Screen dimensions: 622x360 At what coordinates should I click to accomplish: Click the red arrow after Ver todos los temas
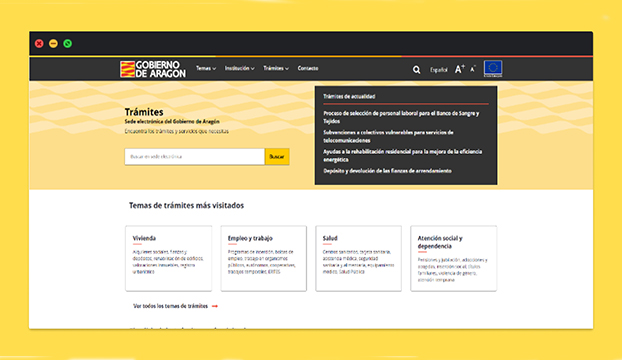tap(215, 306)
